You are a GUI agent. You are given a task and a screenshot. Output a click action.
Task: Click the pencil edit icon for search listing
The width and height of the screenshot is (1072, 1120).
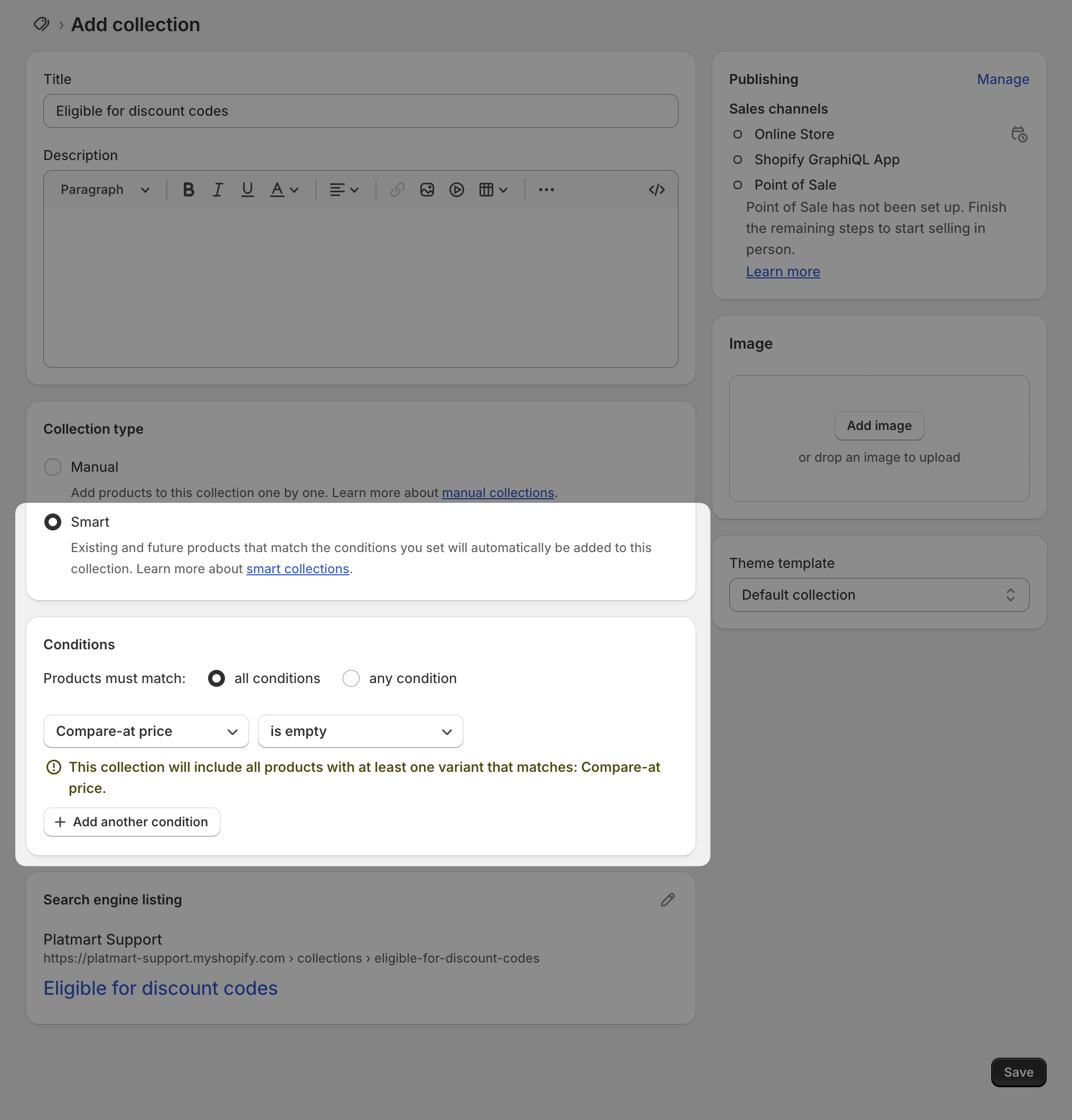[x=667, y=900]
